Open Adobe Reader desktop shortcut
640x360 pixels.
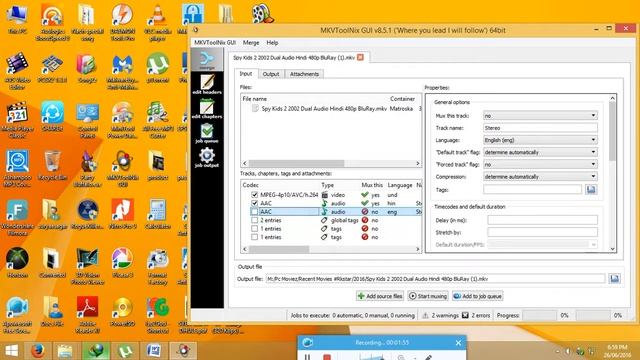(87, 315)
